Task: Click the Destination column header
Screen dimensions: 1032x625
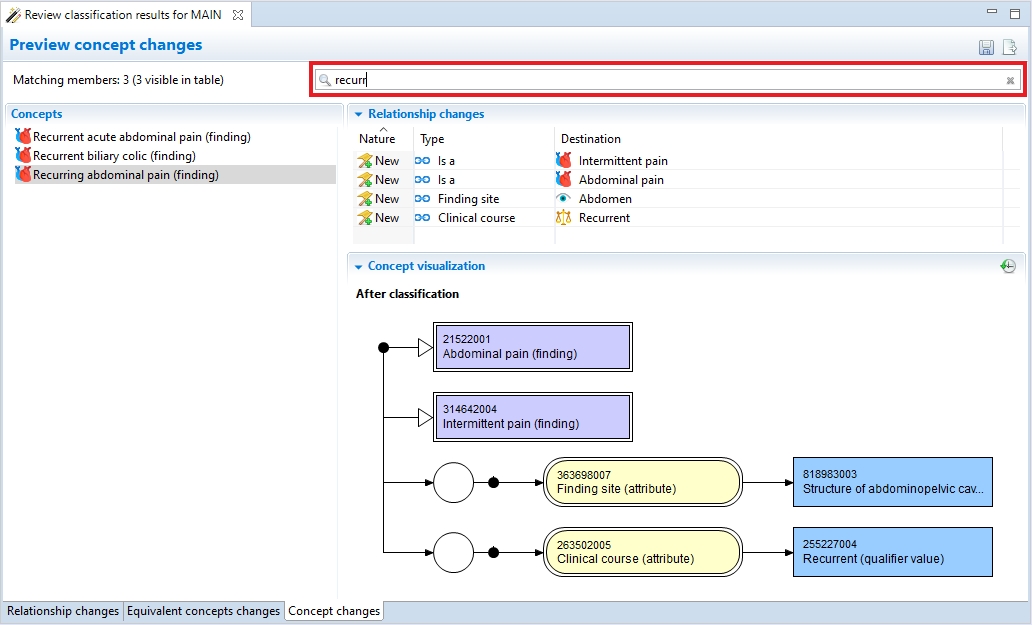Action: point(590,139)
